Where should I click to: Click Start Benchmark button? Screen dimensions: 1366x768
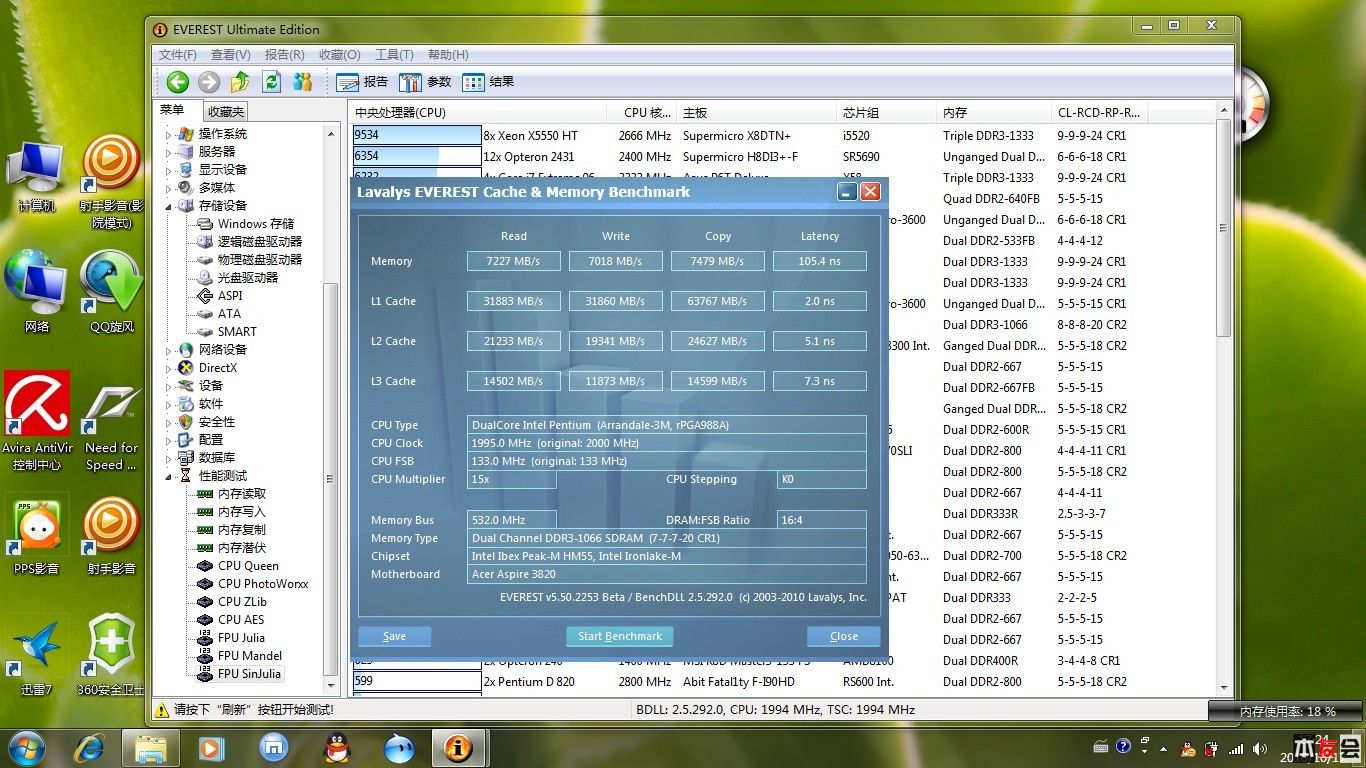tap(620, 636)
